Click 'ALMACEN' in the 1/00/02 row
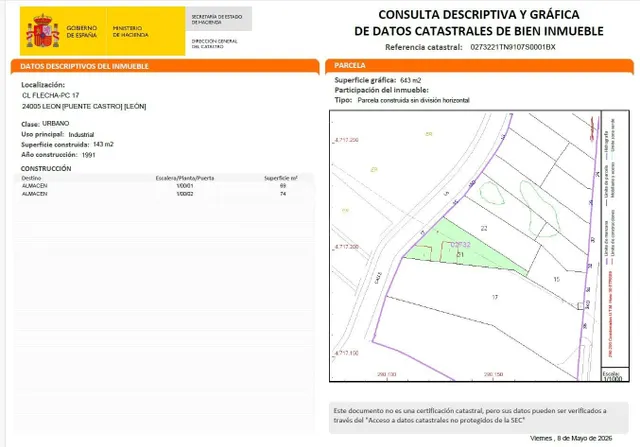Screen dimensions: 640x447 [x=35, y=194]
